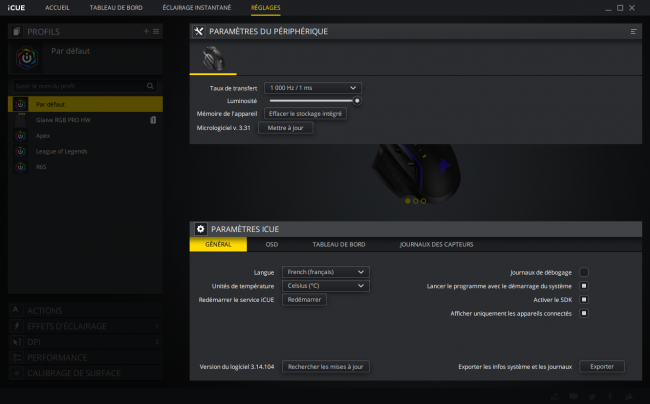The height and width of the screenshot is (404, 650).
Task: Open the Langue dropdown
Action: pos(326,272)
